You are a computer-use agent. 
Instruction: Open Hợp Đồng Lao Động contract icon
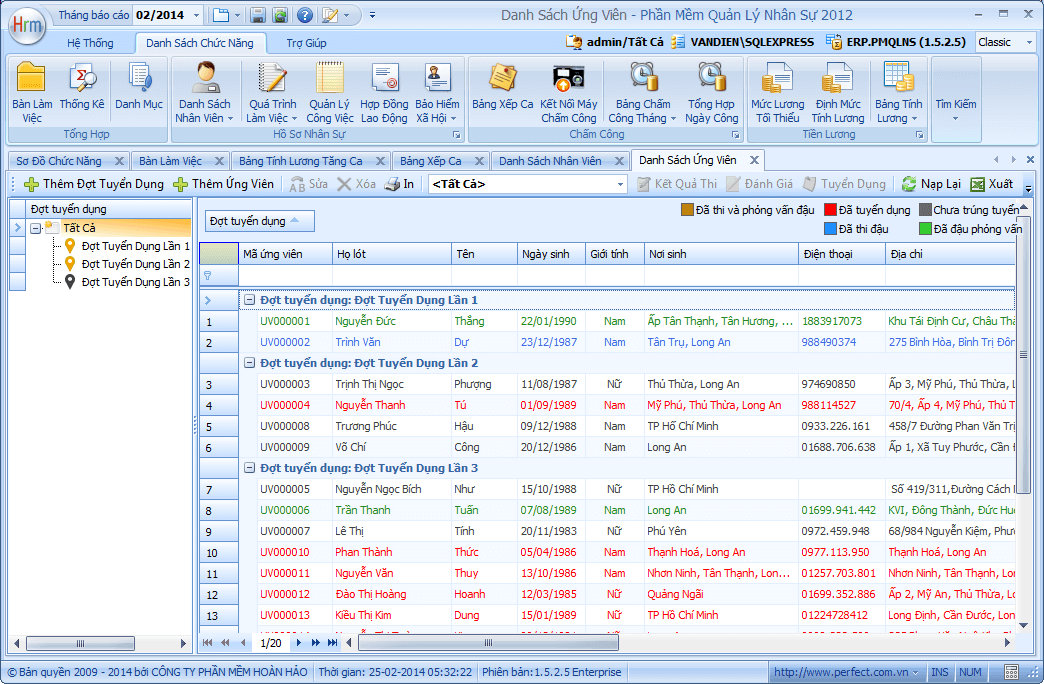coord(384,92)
